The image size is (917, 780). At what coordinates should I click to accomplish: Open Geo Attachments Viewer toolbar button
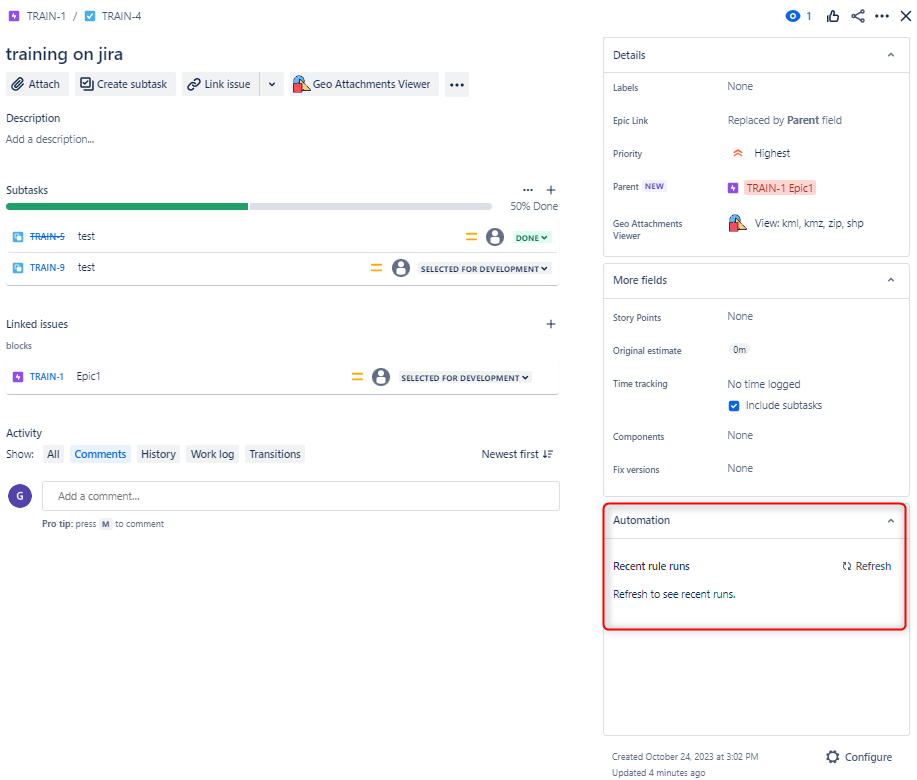(x=364, y=84)
